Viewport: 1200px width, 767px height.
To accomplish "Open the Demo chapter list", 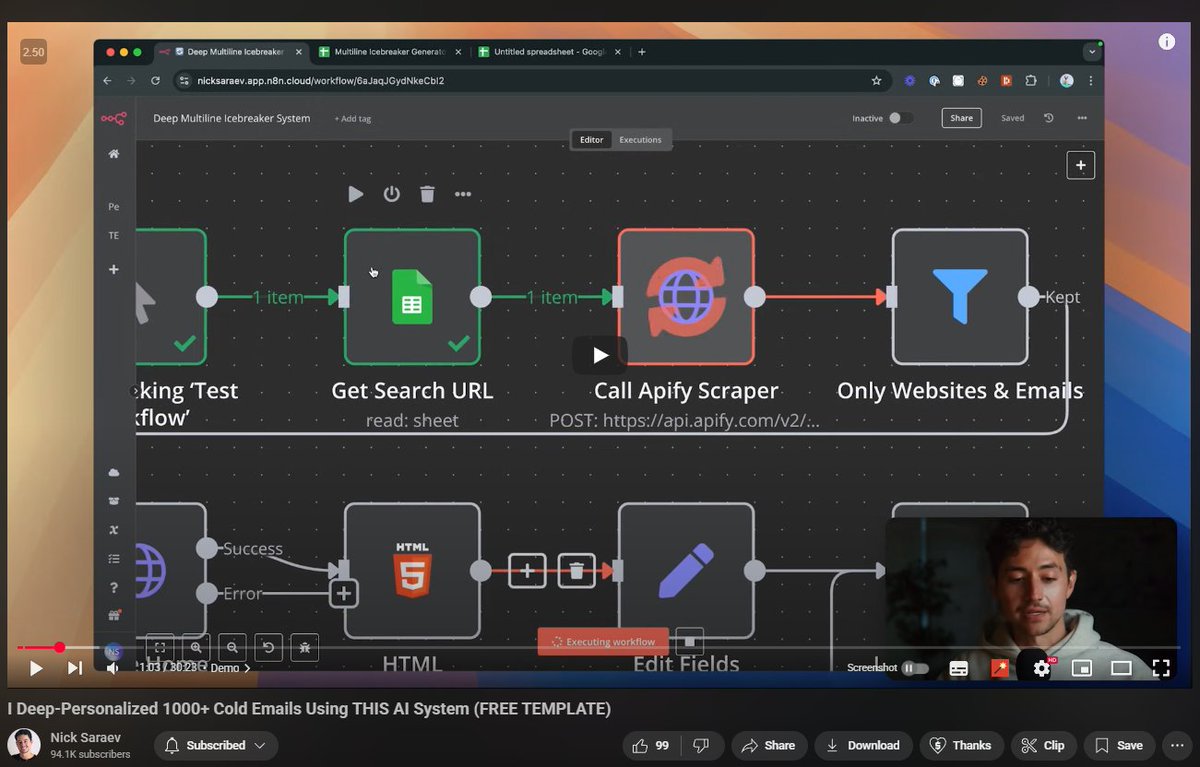I will click(x=229, y=668).
